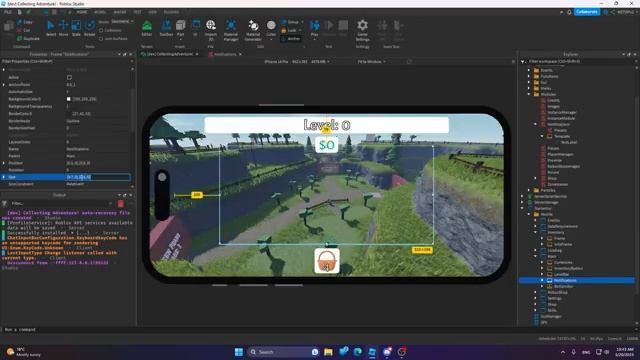The width and height of the screenshot is (640, 360).
Task: Toggle the Join Surfaces checkbox
Action: [x=101, y=39]
